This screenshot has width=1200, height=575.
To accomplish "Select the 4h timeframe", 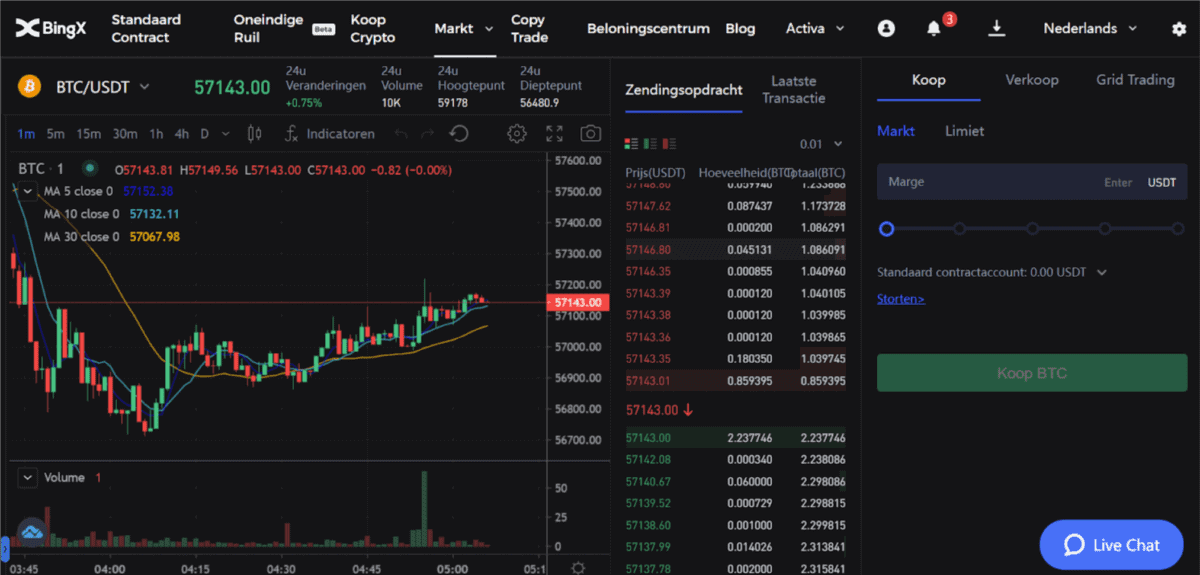I will pos(181,133).
